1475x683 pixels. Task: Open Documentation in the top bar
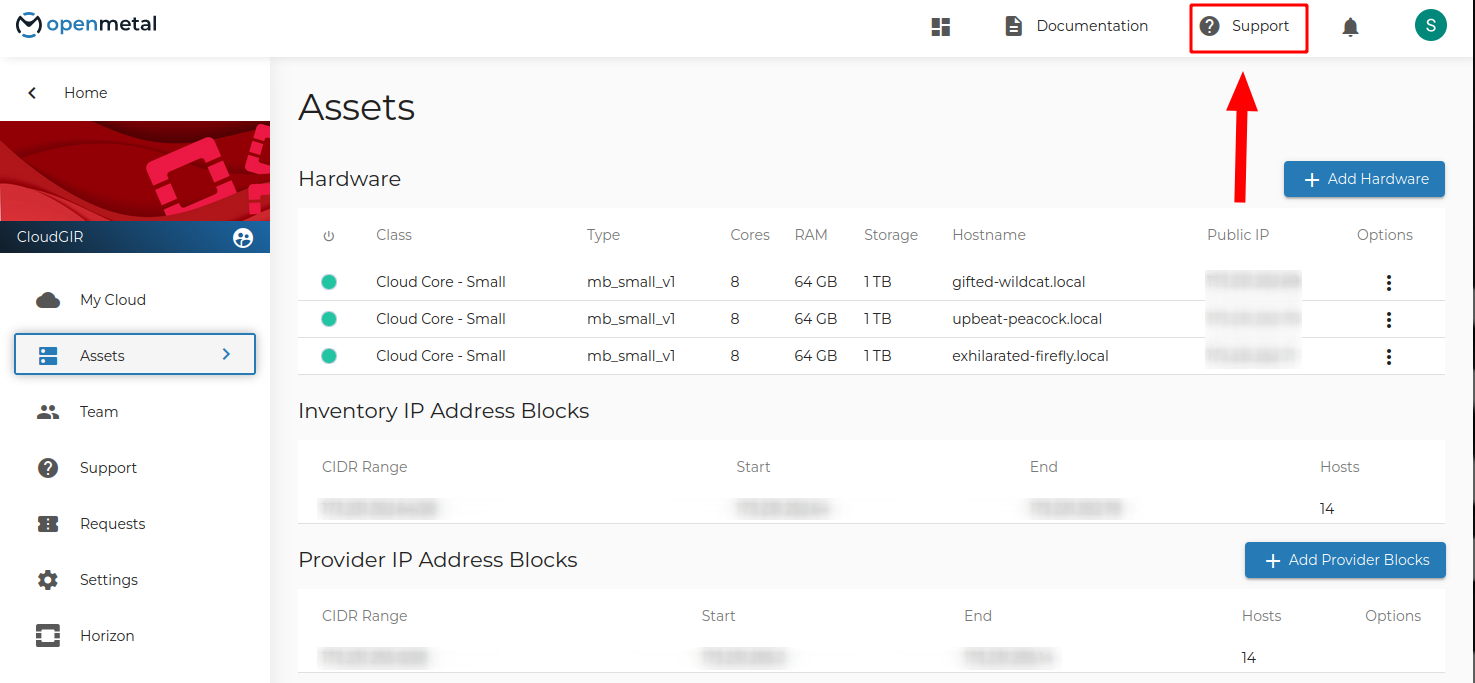click(x=1076, y=27)
